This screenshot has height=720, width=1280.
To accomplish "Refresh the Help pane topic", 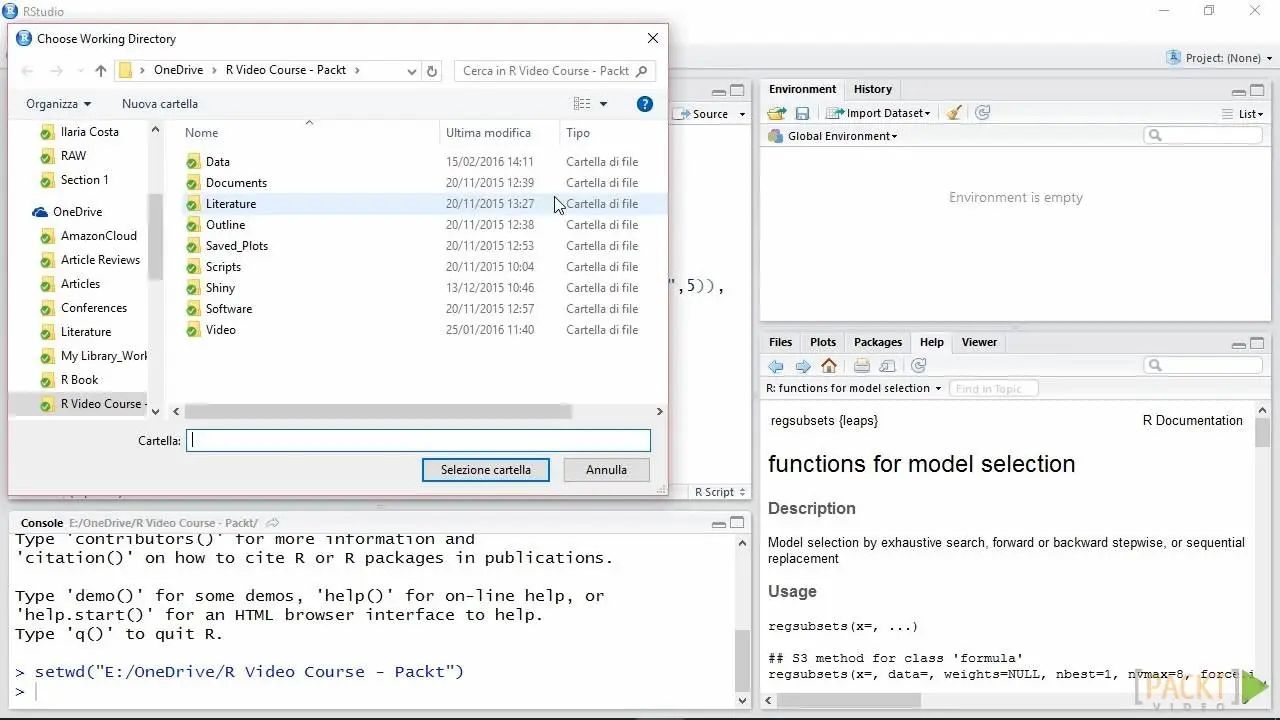I will point(918,366).
